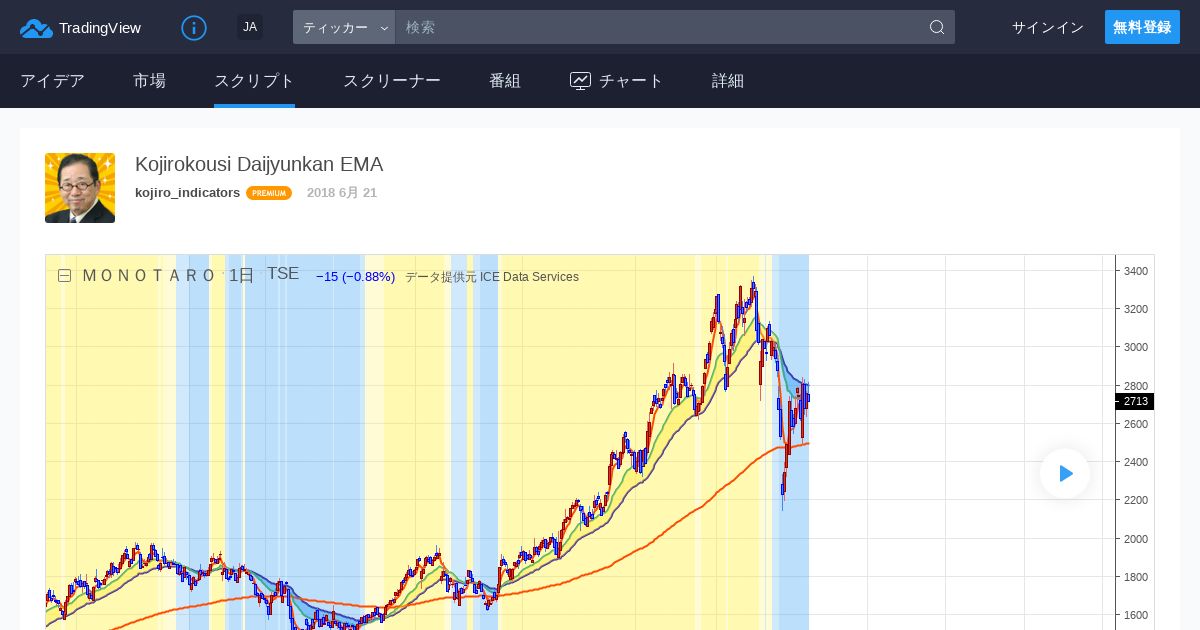
Task: Open the ティッカー search type dropdown
Action: (x=344, y=27)
